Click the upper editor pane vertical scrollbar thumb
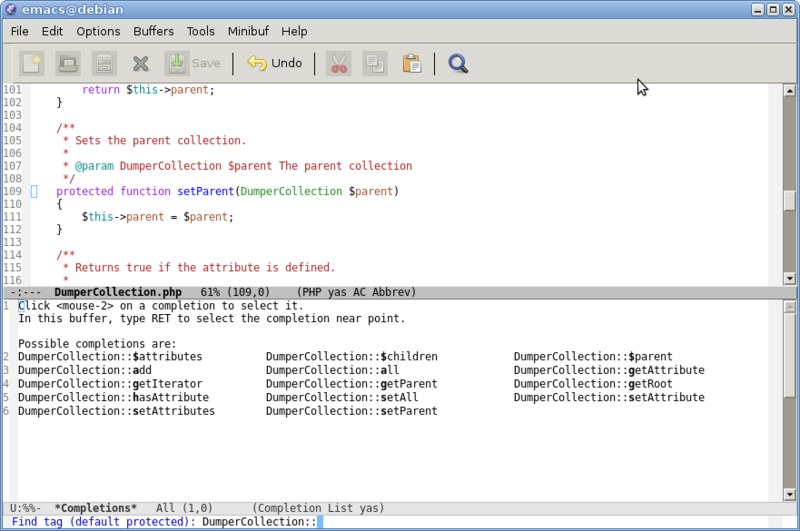This screenshot has width=800, height=531. 789,199
